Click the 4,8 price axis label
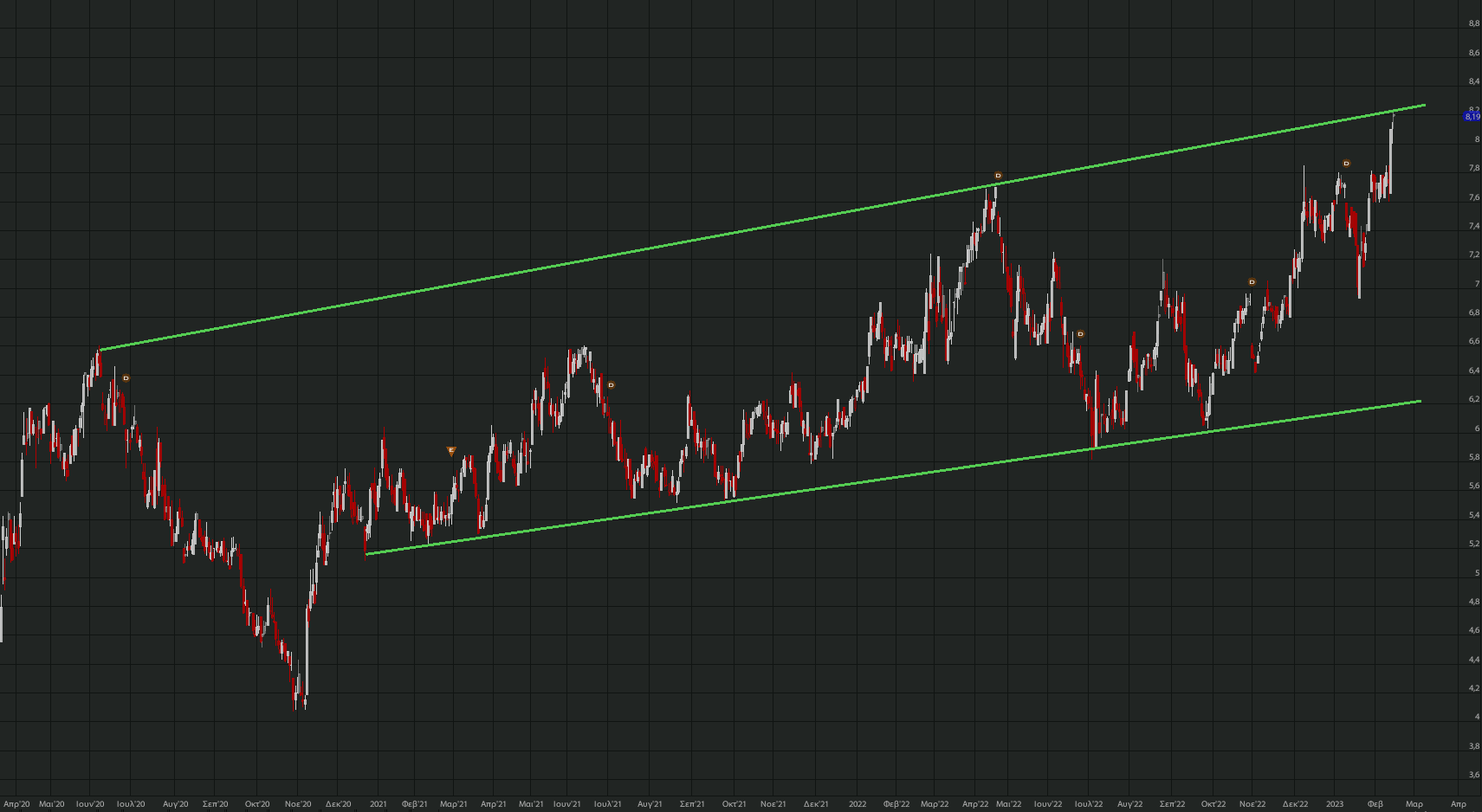Image resolution: width=1482 pixels, height=812 pixels. 1474,602
